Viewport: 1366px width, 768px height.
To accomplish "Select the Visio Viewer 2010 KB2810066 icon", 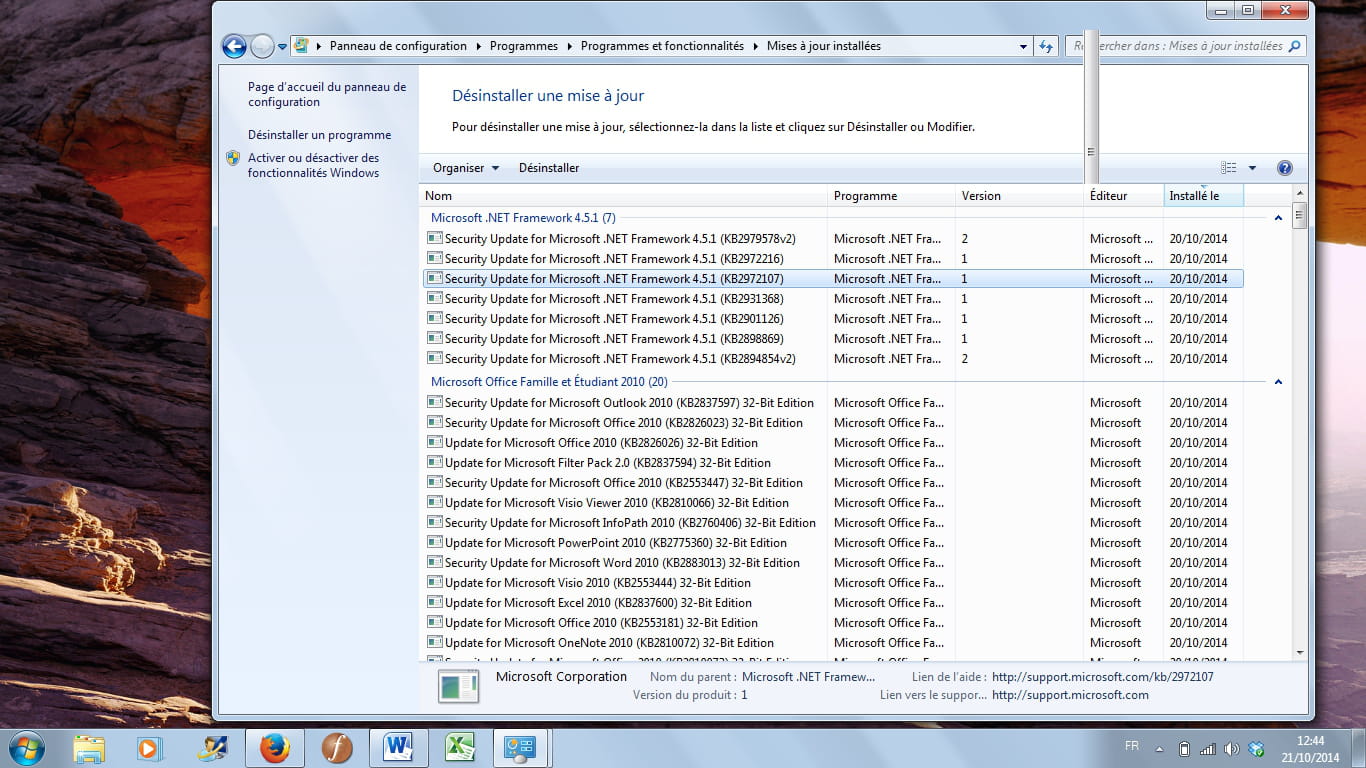I will 434,502.
